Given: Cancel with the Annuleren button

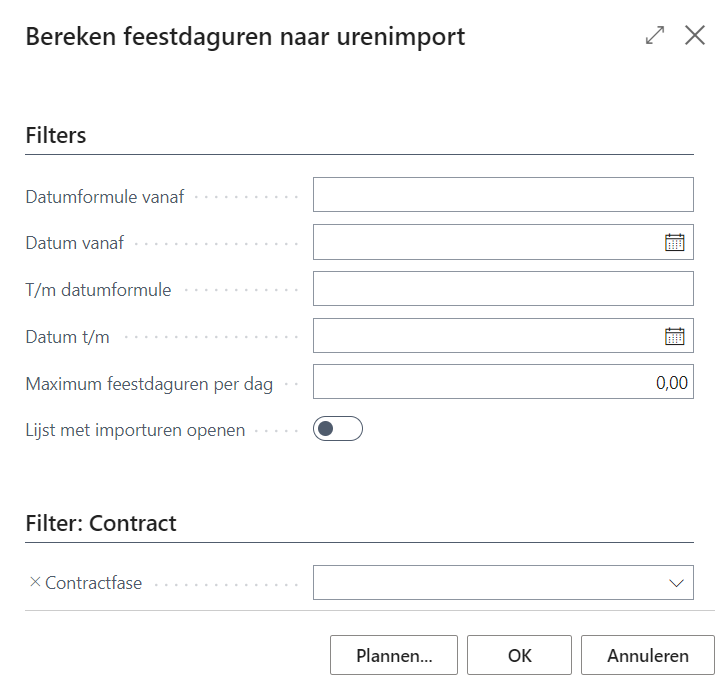Looking at the screenshot, I should (x=647, y=656).
